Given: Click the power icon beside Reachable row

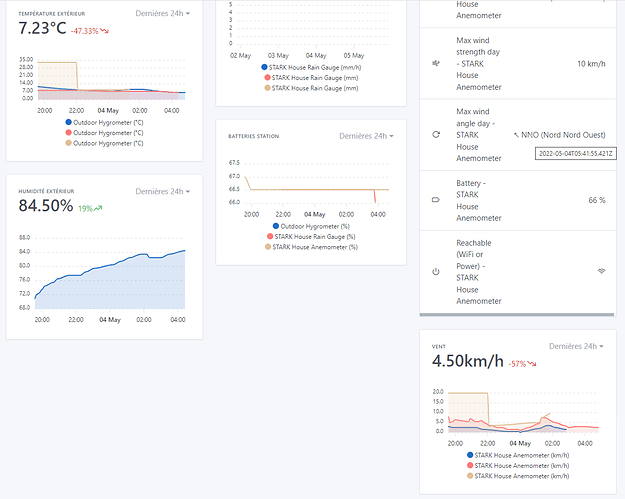Looking at the screenshot, I should (435, 271).
